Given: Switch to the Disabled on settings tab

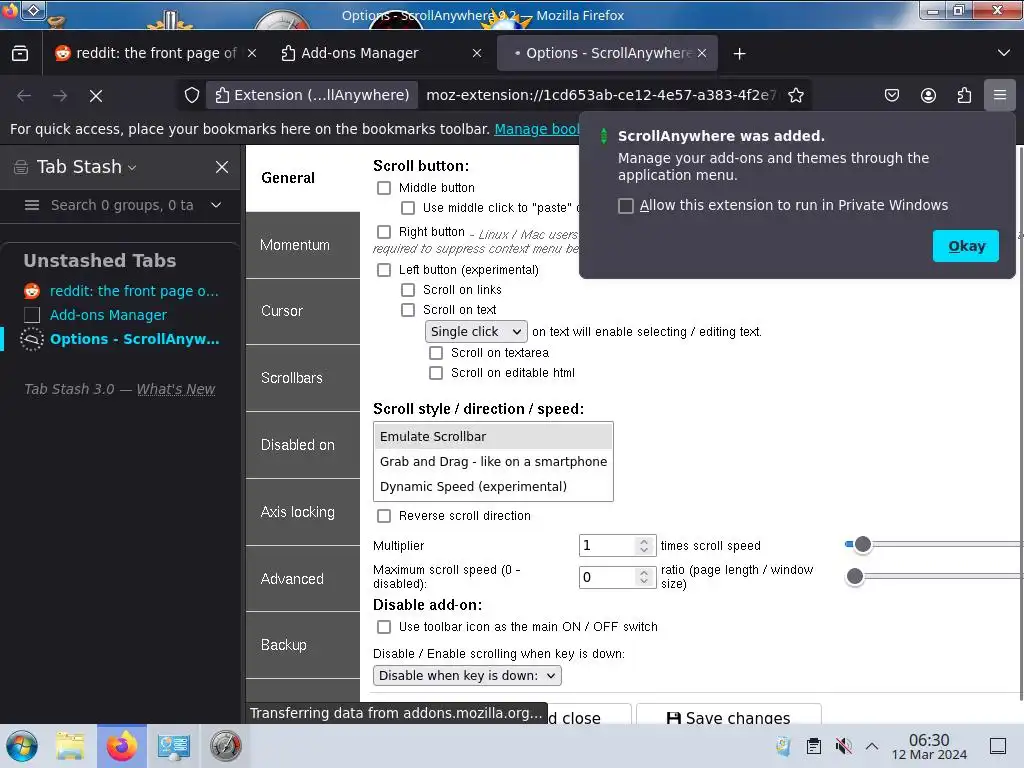Looking at the screenshot, I should 303,445.
